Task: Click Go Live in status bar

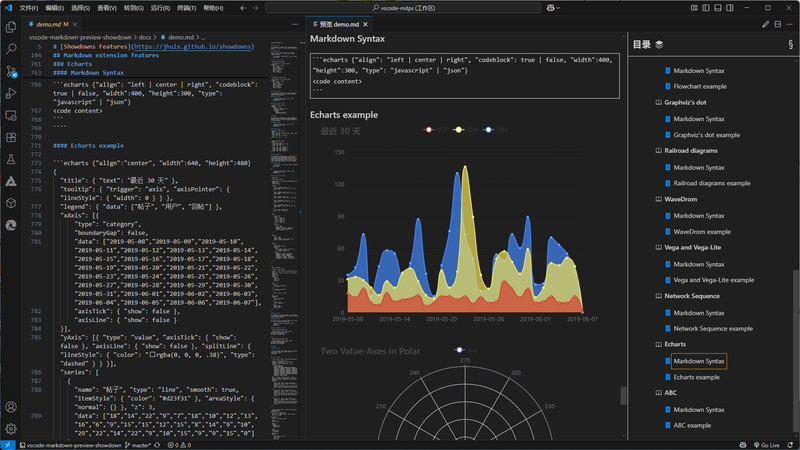Action: click(767, 445)
